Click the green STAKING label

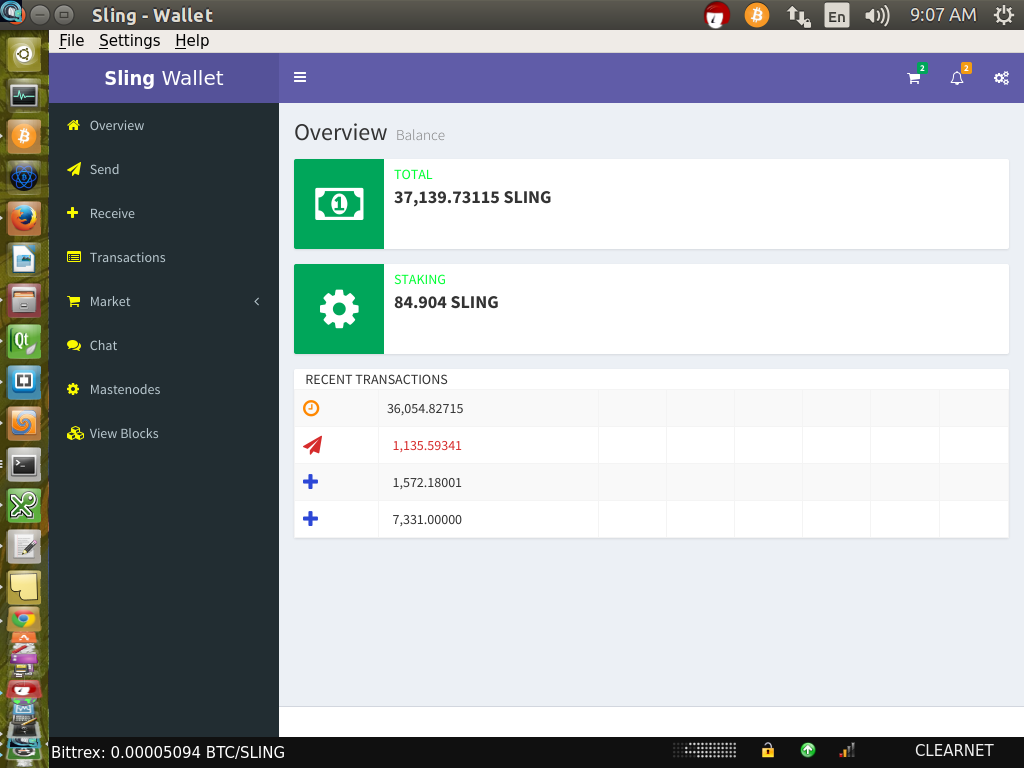point(420,280)
